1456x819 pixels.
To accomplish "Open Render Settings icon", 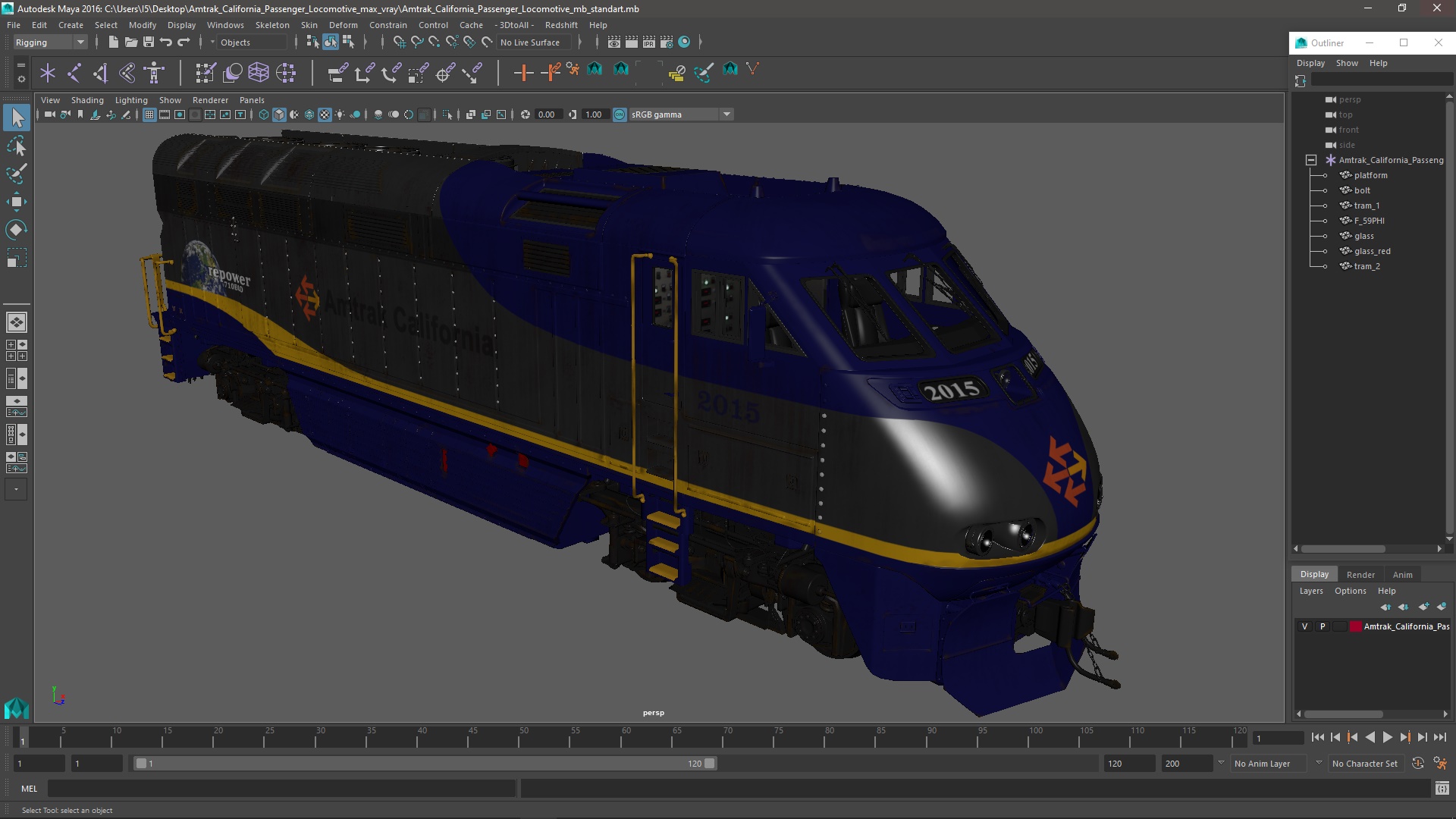I will click(667, 42).
